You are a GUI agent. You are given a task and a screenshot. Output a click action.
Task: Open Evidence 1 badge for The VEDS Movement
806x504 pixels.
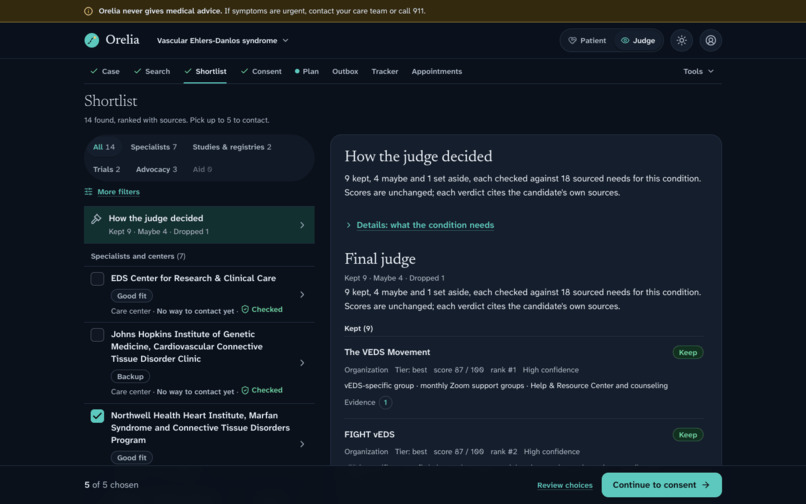coord(386,403)
